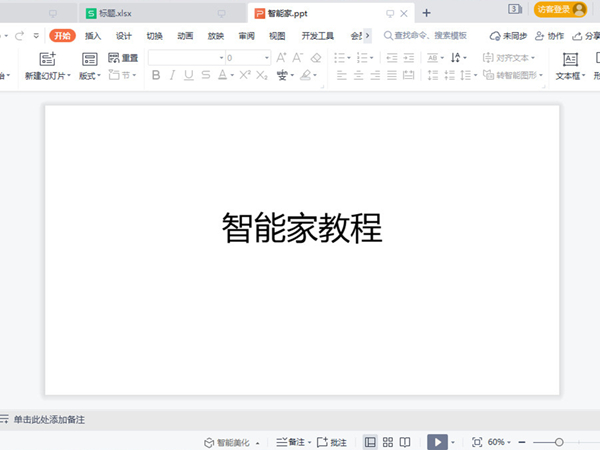Image resolution: width=600 pixels, height=450 pixels.
Task: Click the text highlight pen icon
Action: click(x=305, y=75)
